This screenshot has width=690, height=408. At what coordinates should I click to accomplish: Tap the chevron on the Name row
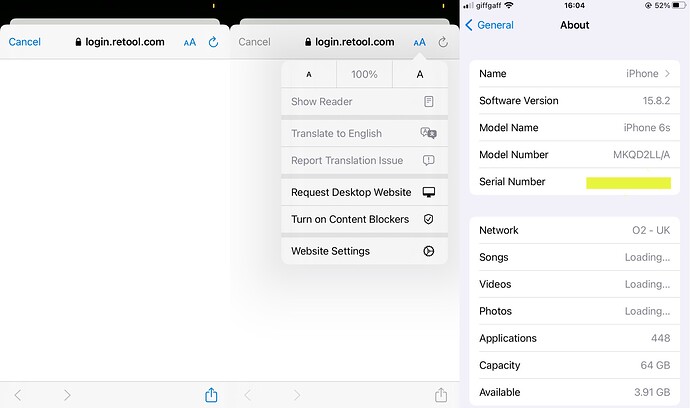click(668, 74)
